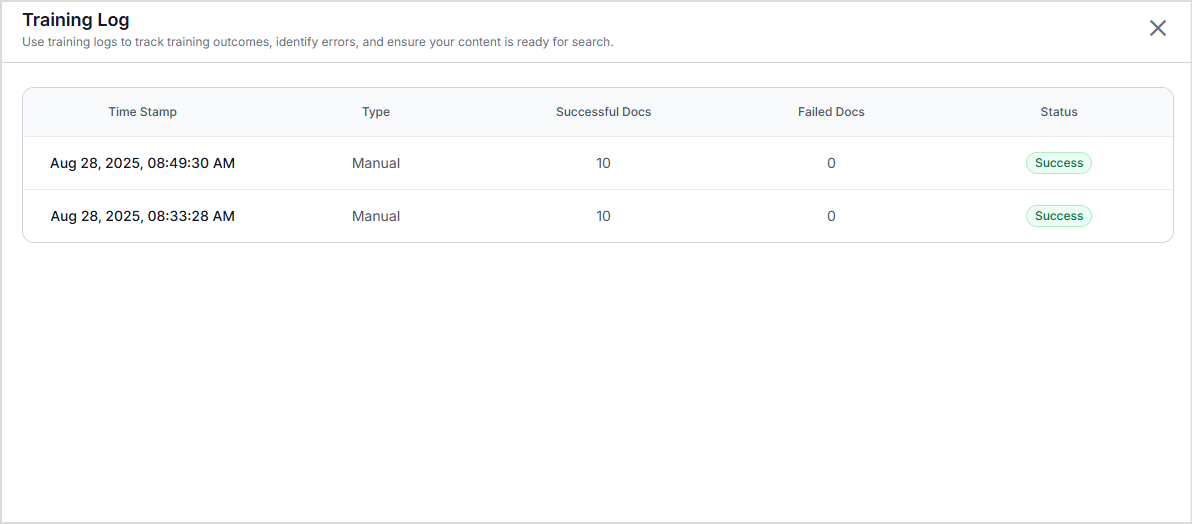Click failed docs count in 08:49:30 row
This screenshot has height=524, width=1192.
point(831,163)
